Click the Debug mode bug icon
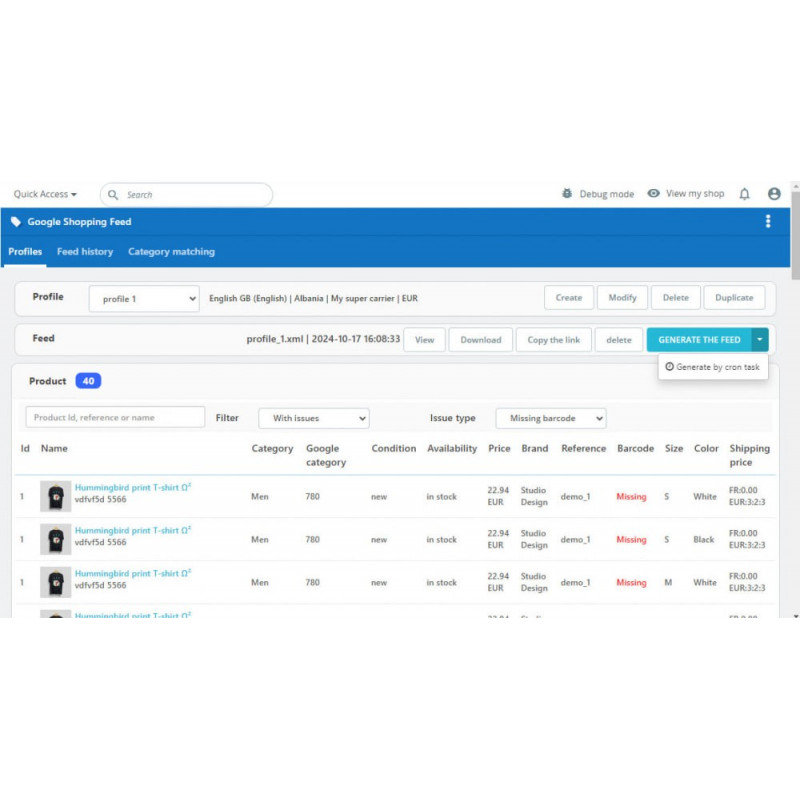Image resolution: width=800 pixels, height=800 pixels. point(567,194)
